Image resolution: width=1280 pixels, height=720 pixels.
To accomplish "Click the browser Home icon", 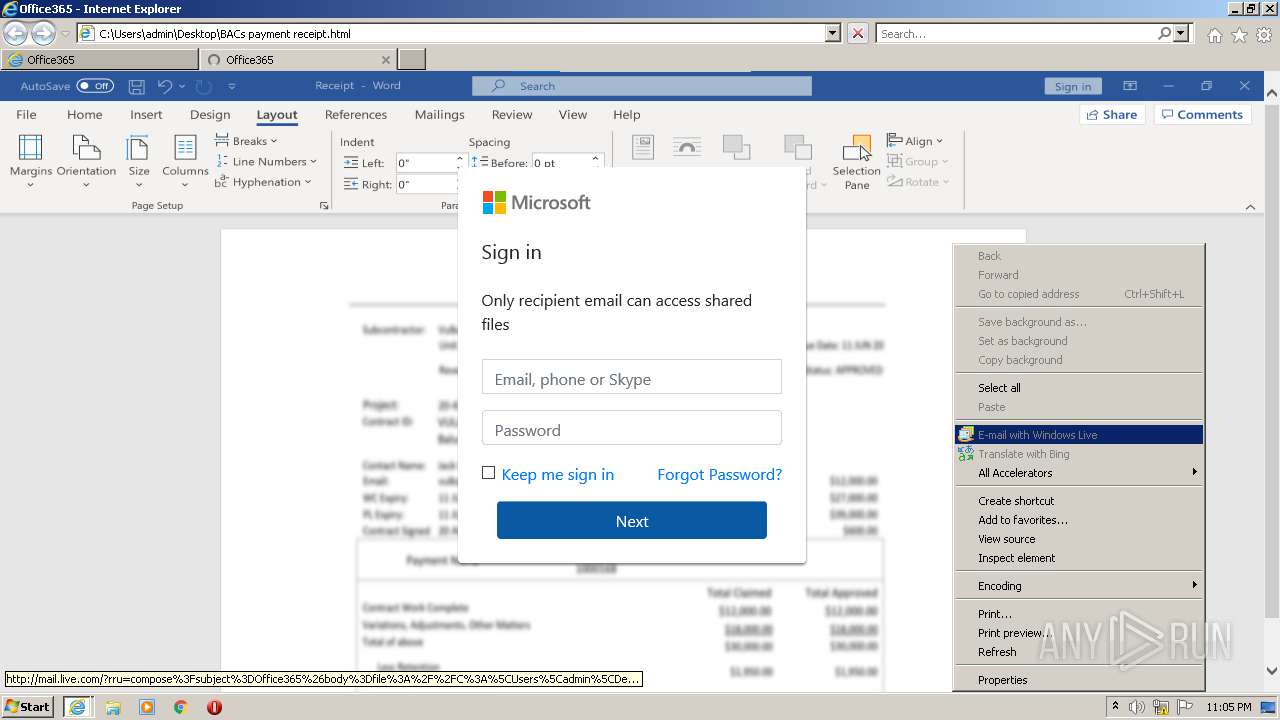I will point(1214,35).
